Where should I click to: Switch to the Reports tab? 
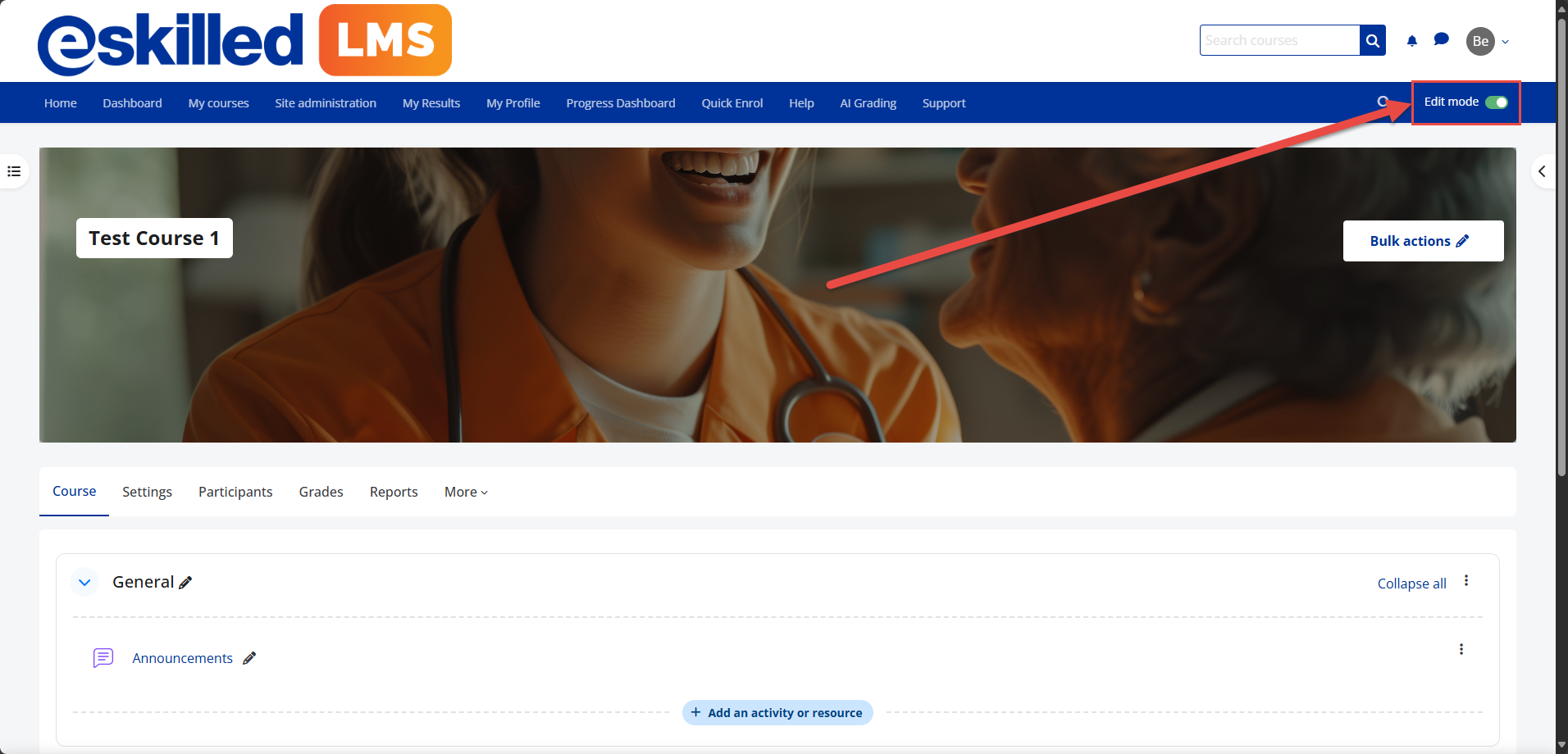[x=394, y=492]
